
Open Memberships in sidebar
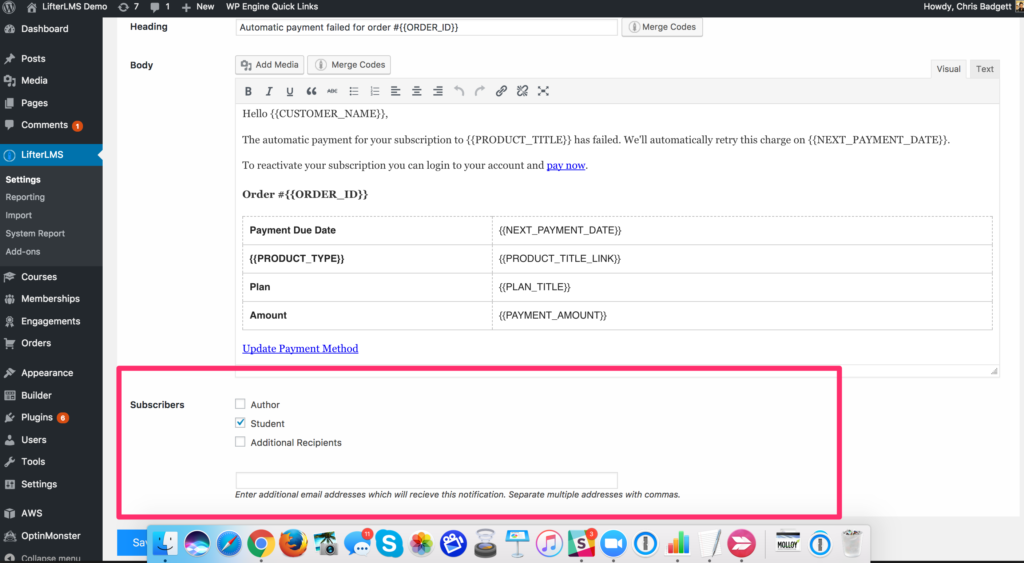tap(51, 299)
